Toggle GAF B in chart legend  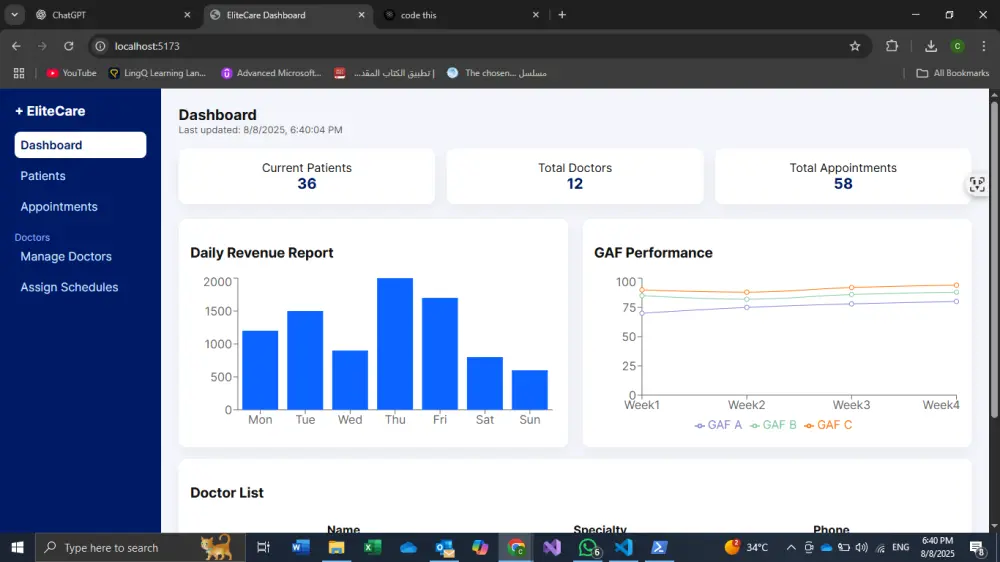click(773, 425)
